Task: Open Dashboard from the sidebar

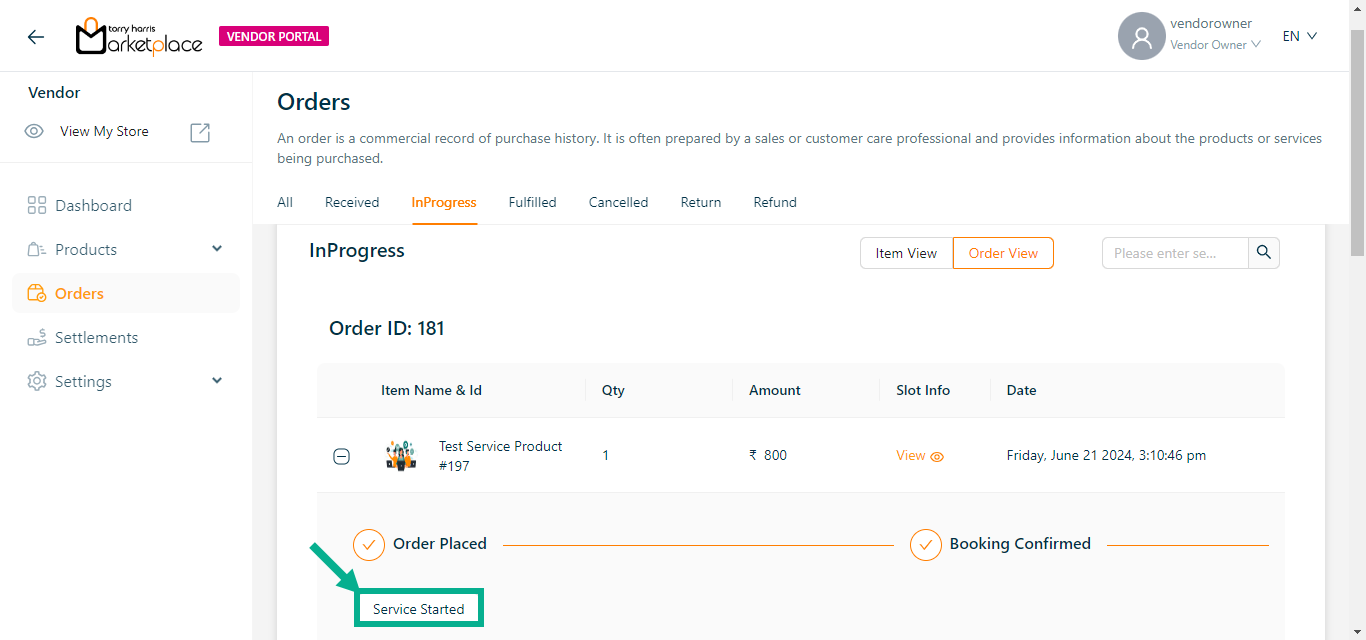Action: coord(93,206)
